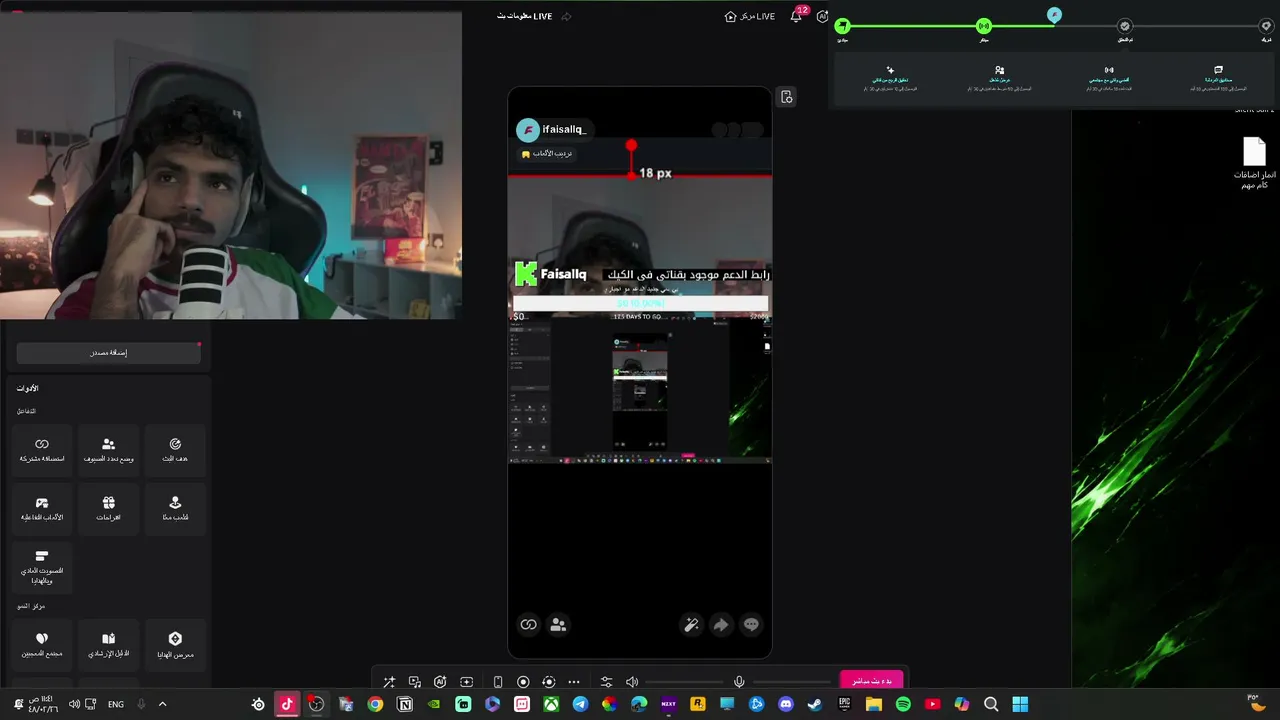Open Discord from the taskbar
This screenshot has height=720, width=1280.
[786, 704]
